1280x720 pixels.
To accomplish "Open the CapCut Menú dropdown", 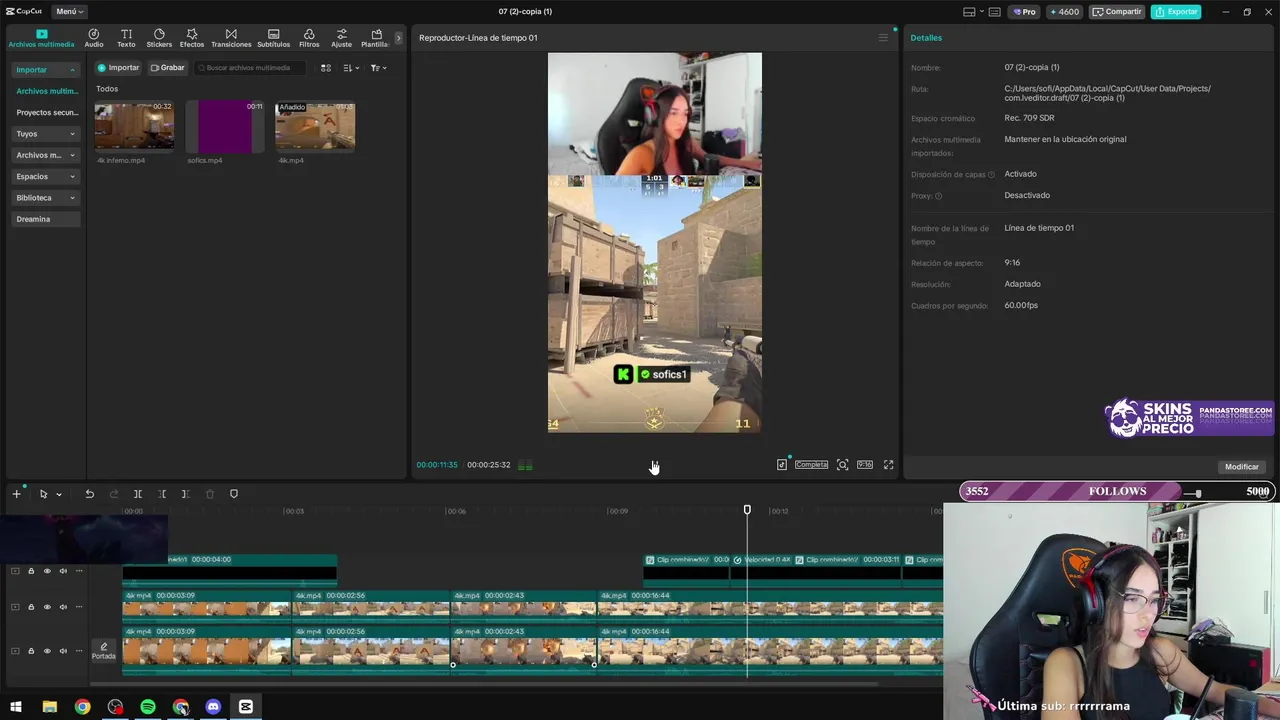I will (x=69, y=12).
